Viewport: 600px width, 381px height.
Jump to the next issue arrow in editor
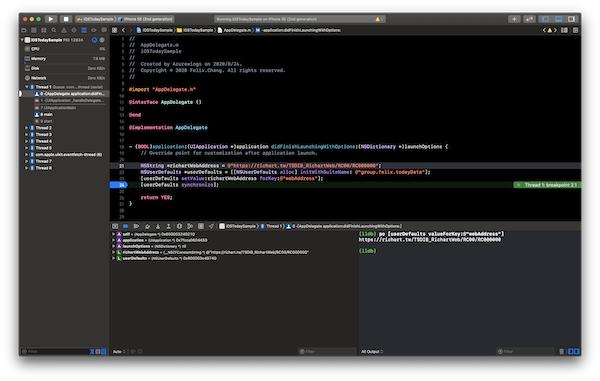(555, 30)
